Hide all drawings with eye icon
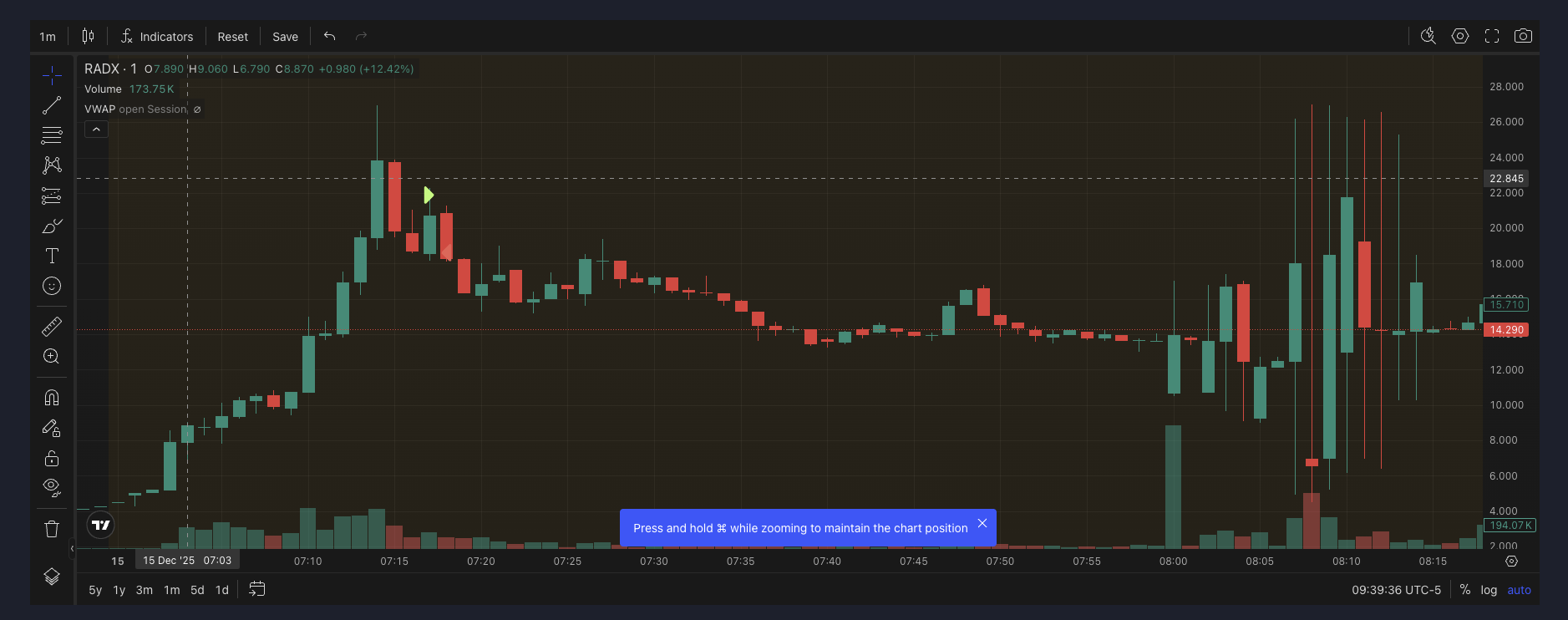 (52, 487)
